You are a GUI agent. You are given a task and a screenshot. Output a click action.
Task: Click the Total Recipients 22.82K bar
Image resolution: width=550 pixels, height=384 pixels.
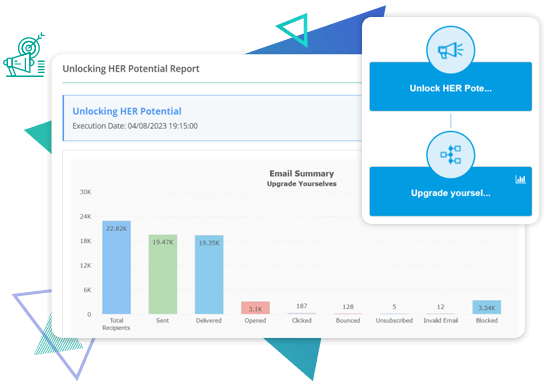click(116, 267)
